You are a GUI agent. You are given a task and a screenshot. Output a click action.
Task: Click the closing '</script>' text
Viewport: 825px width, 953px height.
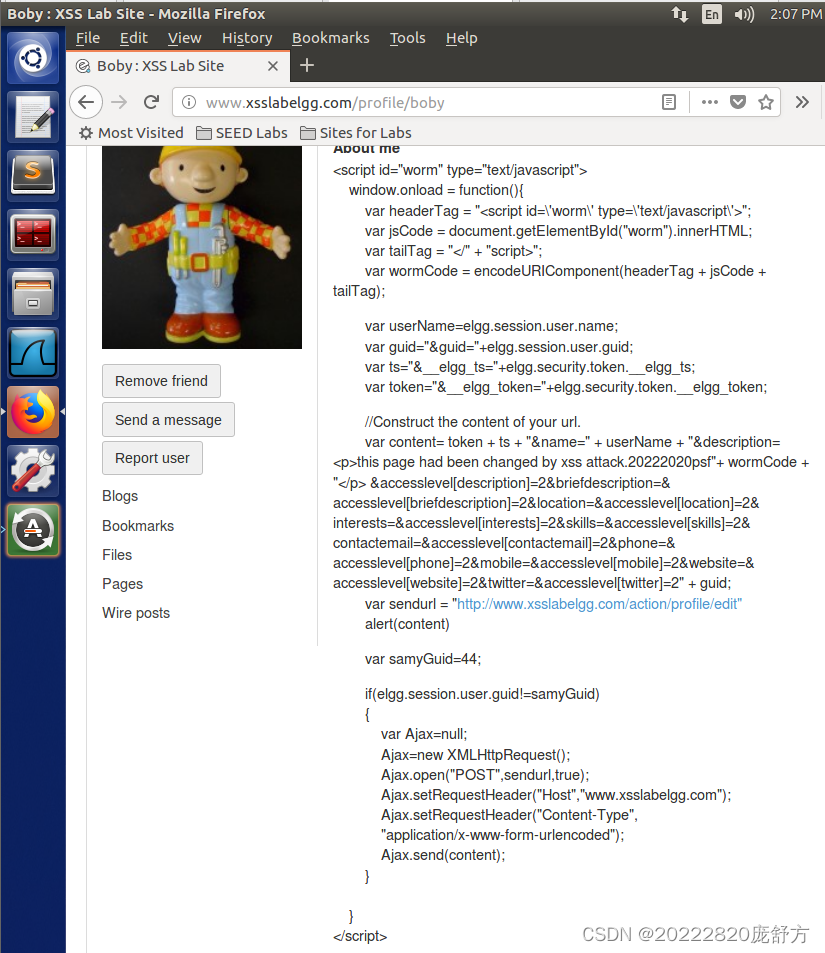(x=360, y=936)
